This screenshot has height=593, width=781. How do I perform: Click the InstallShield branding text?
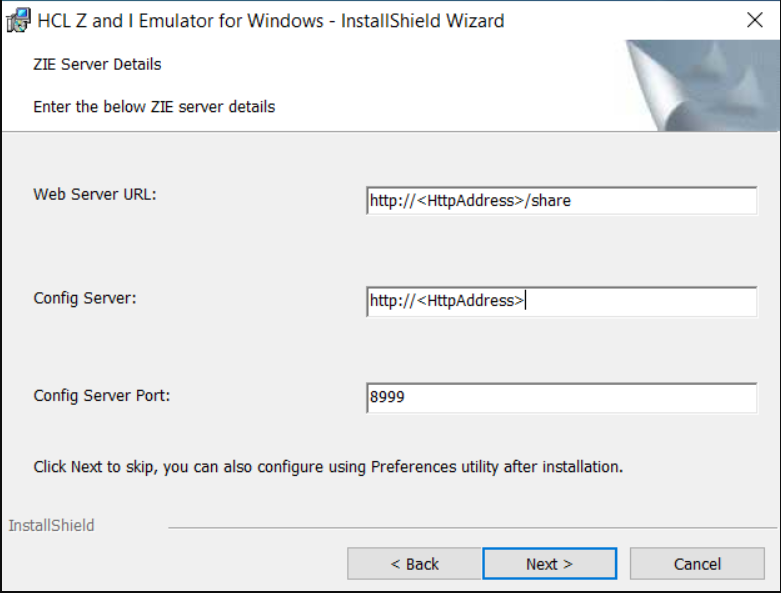pos(51,525)
